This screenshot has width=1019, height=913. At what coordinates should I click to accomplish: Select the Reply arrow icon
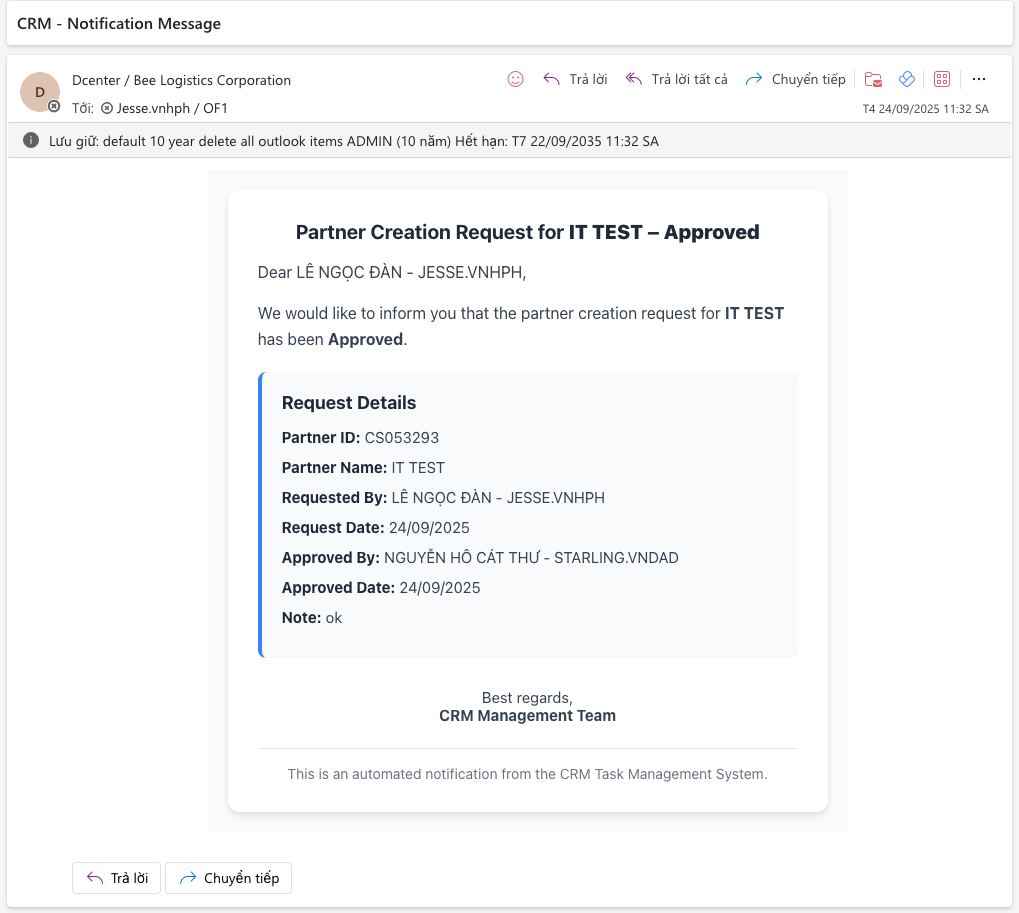pos(552,79)
